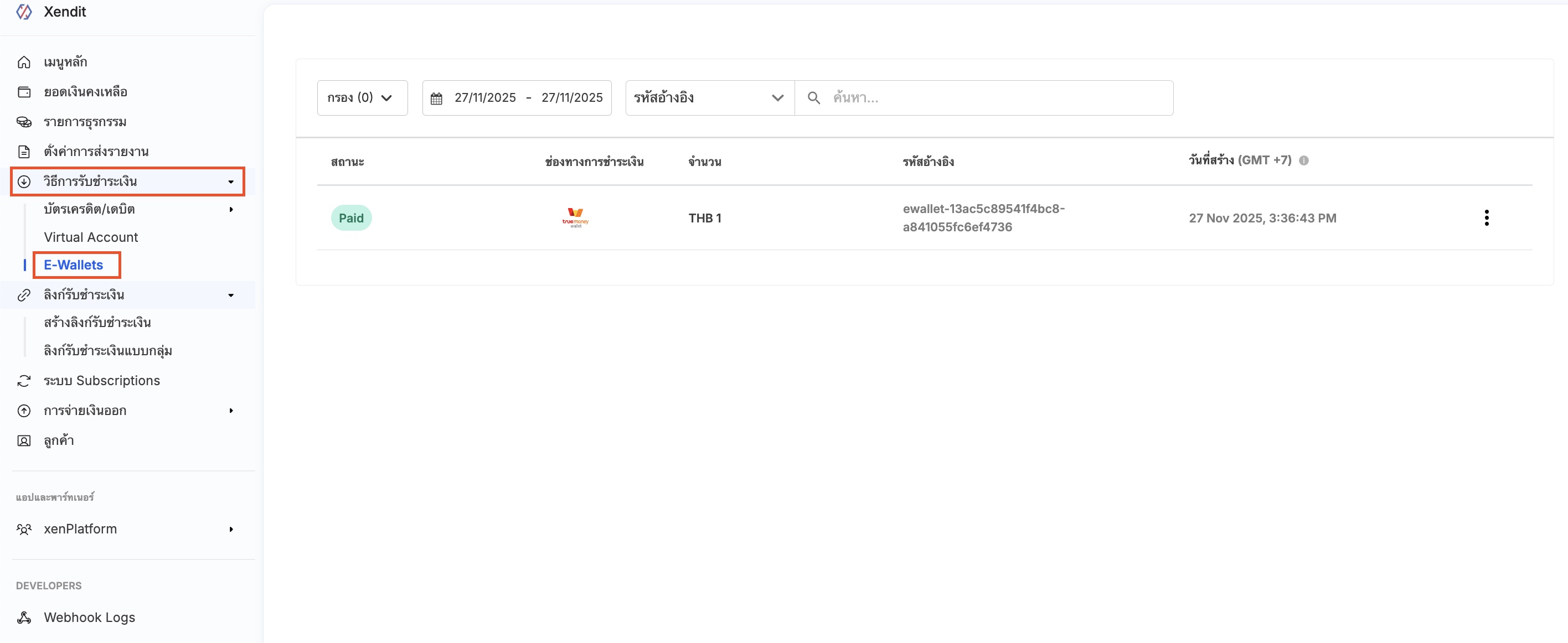
Task: Click the Webhook Logs icon
Action: tap(24, 618)
